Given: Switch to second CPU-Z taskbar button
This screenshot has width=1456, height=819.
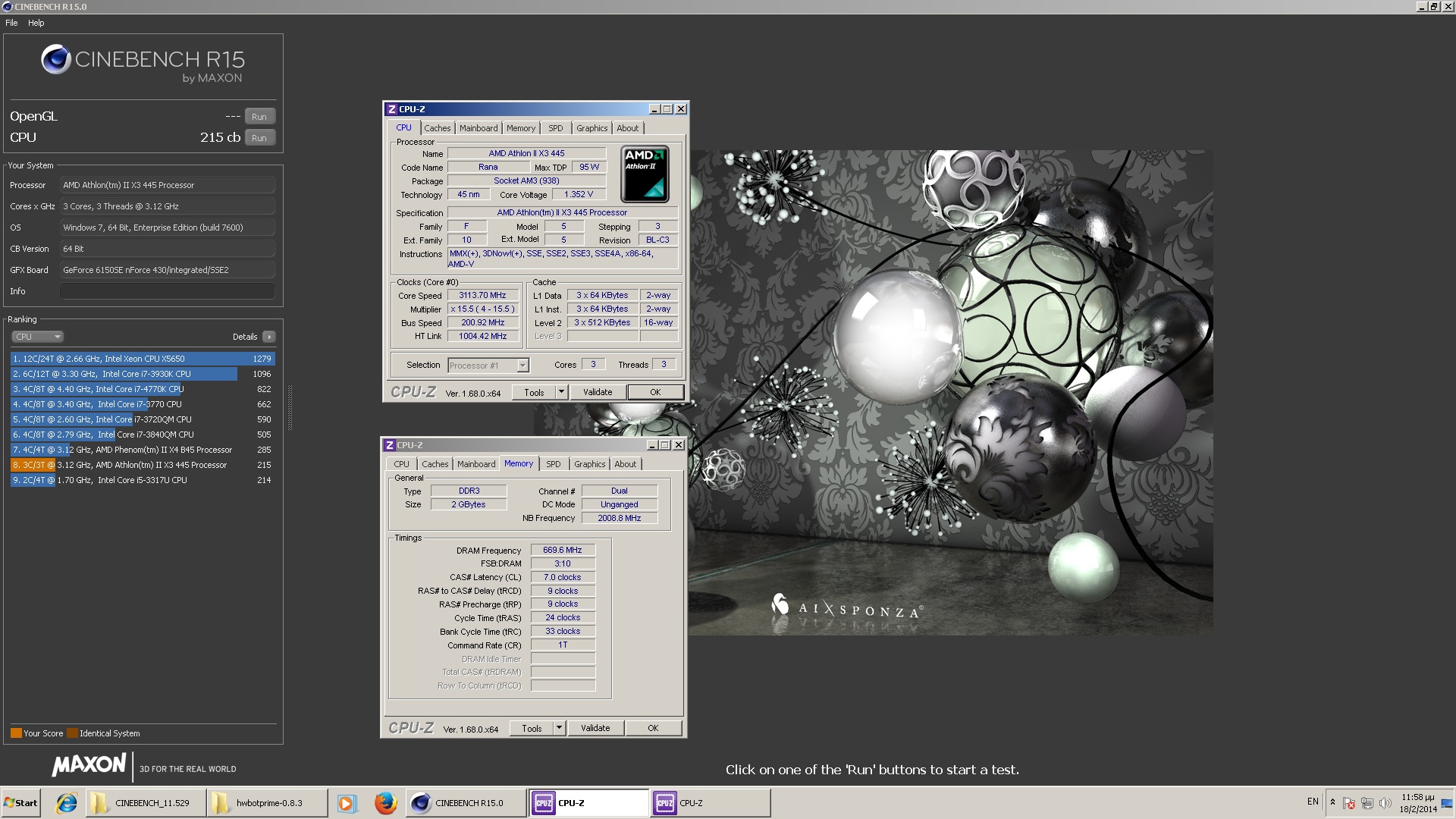Looking at the screenshot, I should click(711, 803).
